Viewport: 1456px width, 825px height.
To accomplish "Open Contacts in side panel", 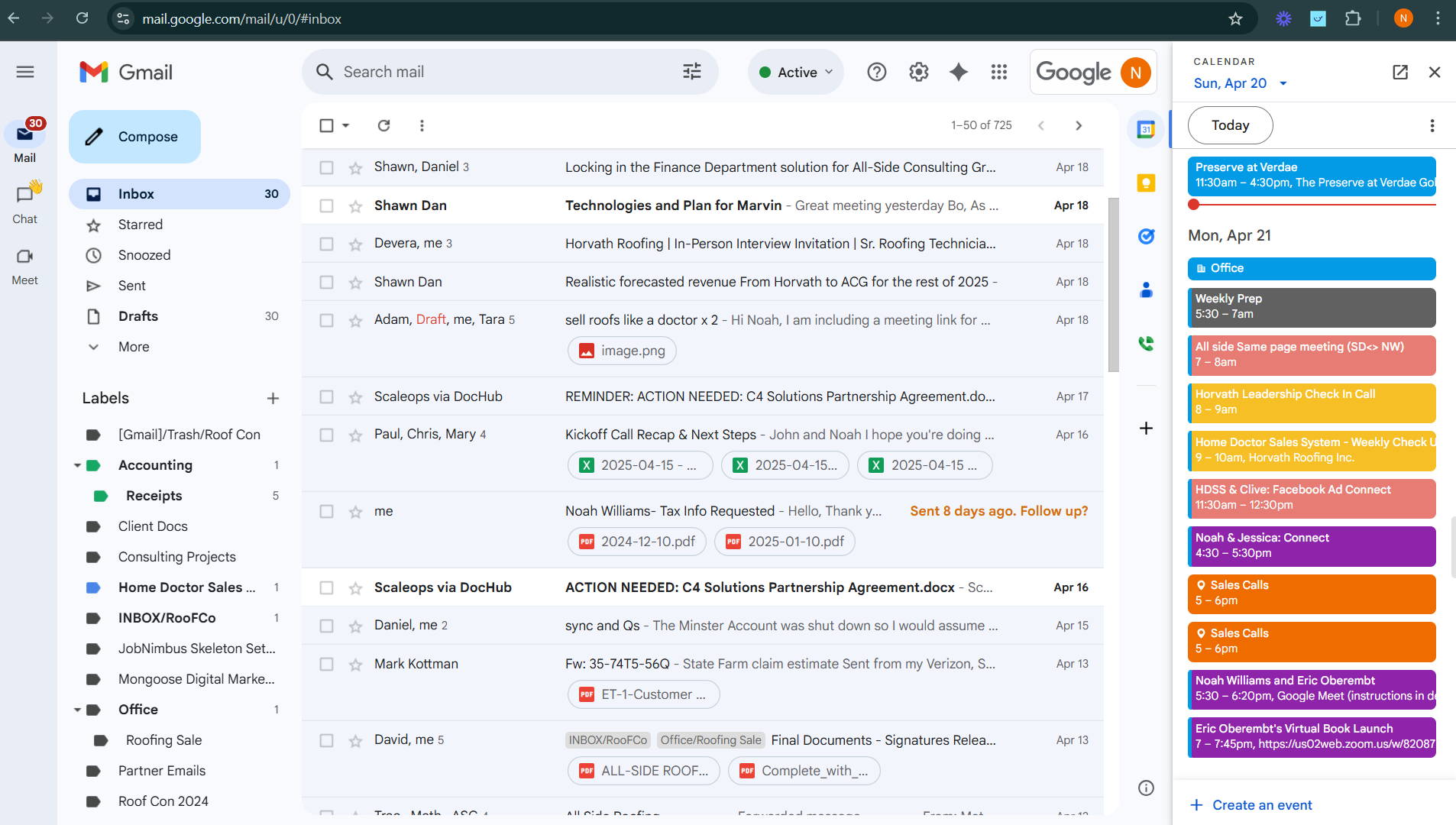I will (1146, 290).
